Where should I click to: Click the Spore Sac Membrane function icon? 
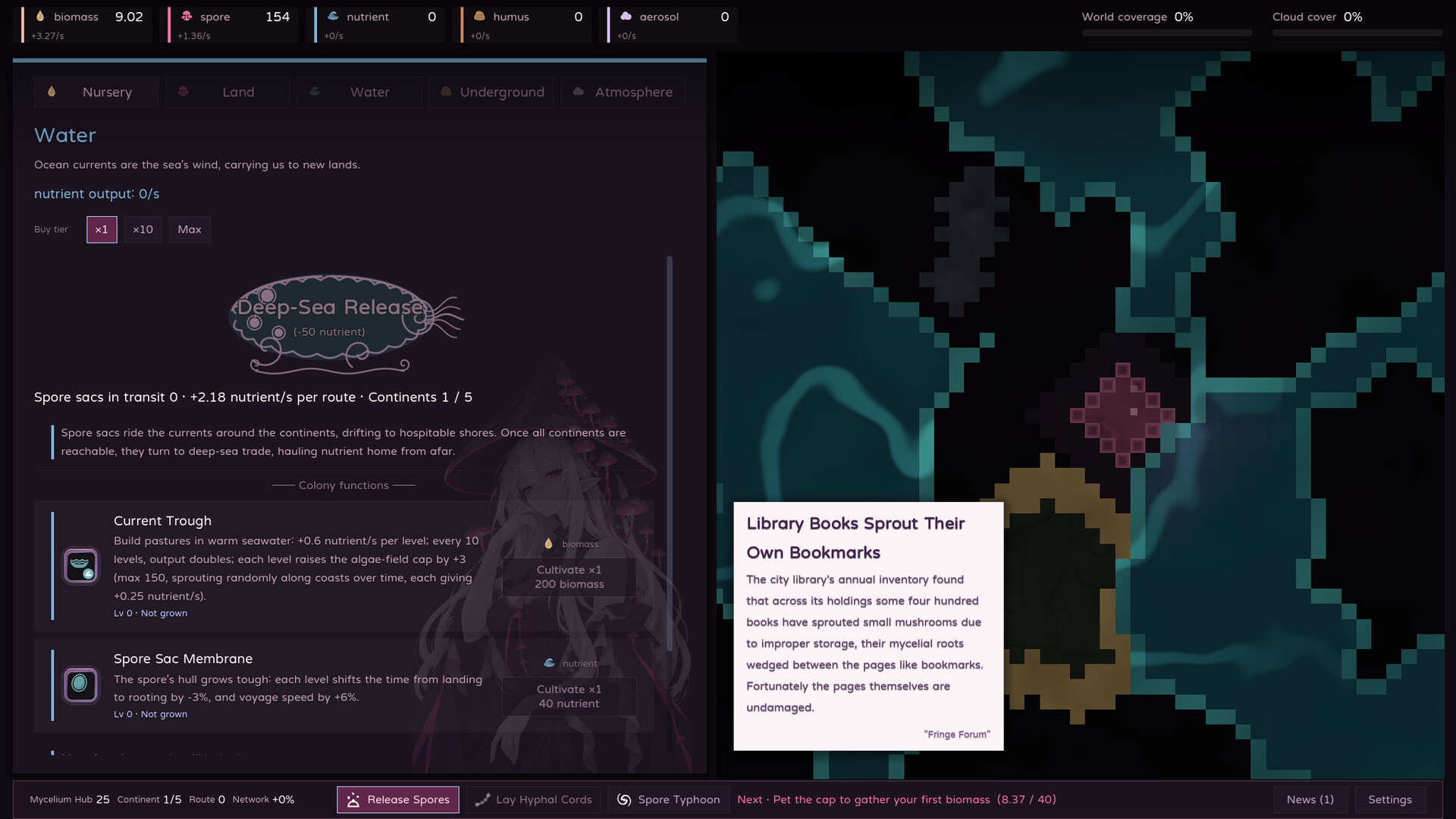pos(81,685)
